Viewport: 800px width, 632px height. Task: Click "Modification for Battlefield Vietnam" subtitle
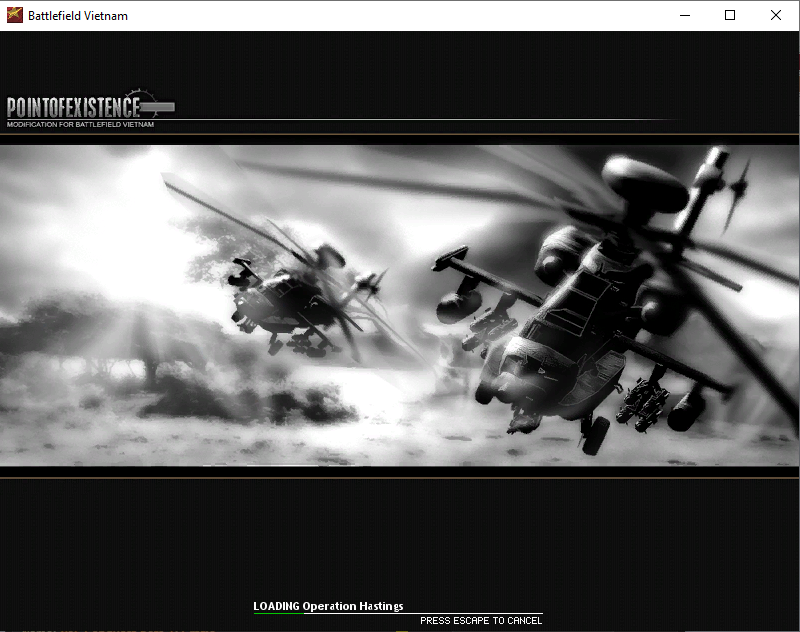point(80,125)
